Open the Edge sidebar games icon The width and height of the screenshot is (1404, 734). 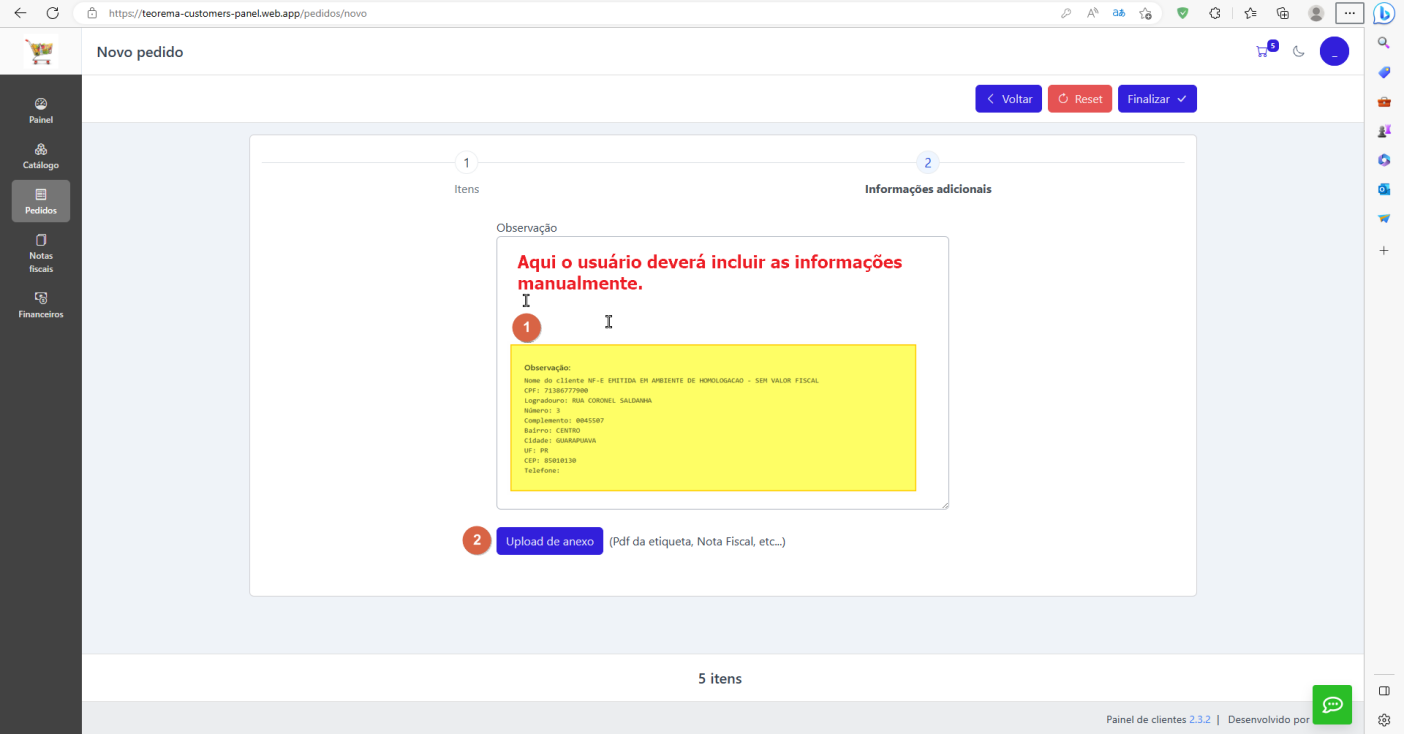tap(1384, 131)
